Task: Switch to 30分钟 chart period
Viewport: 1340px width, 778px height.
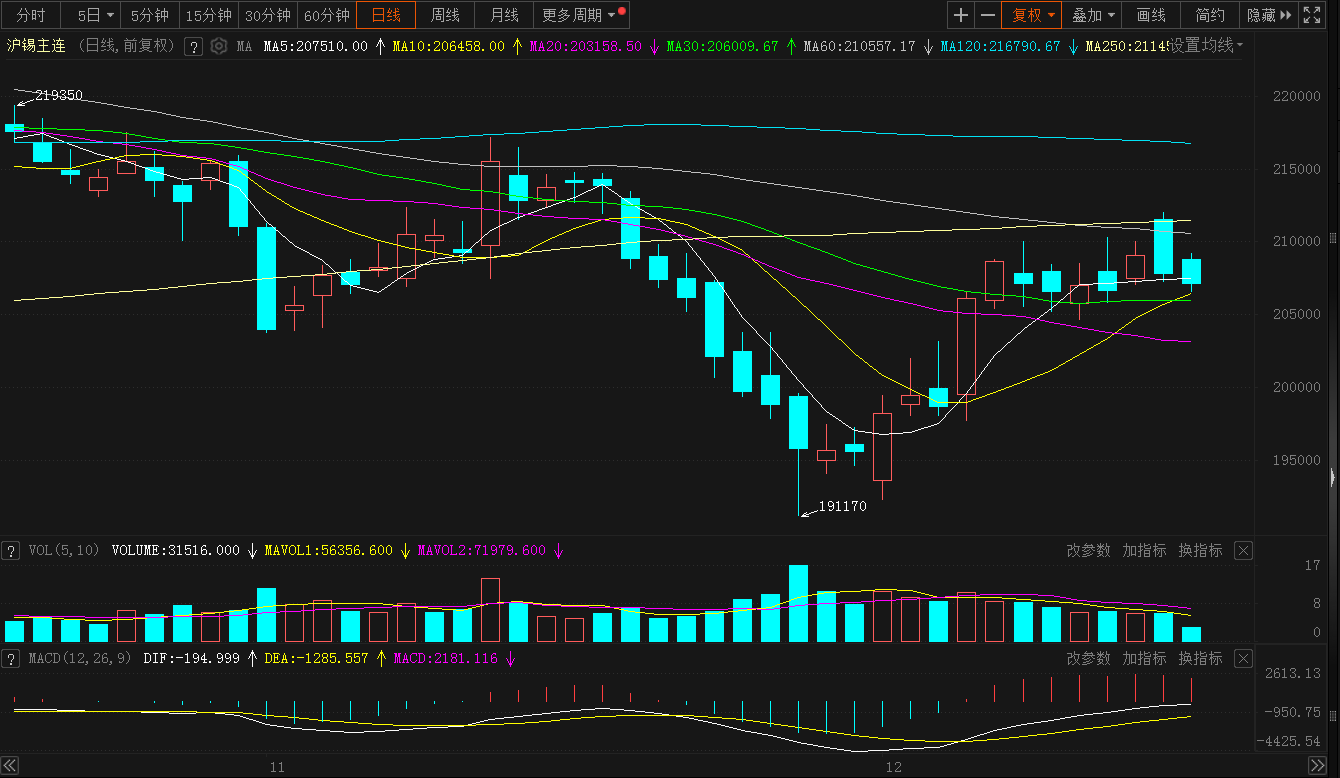Action: coord(268,15)
